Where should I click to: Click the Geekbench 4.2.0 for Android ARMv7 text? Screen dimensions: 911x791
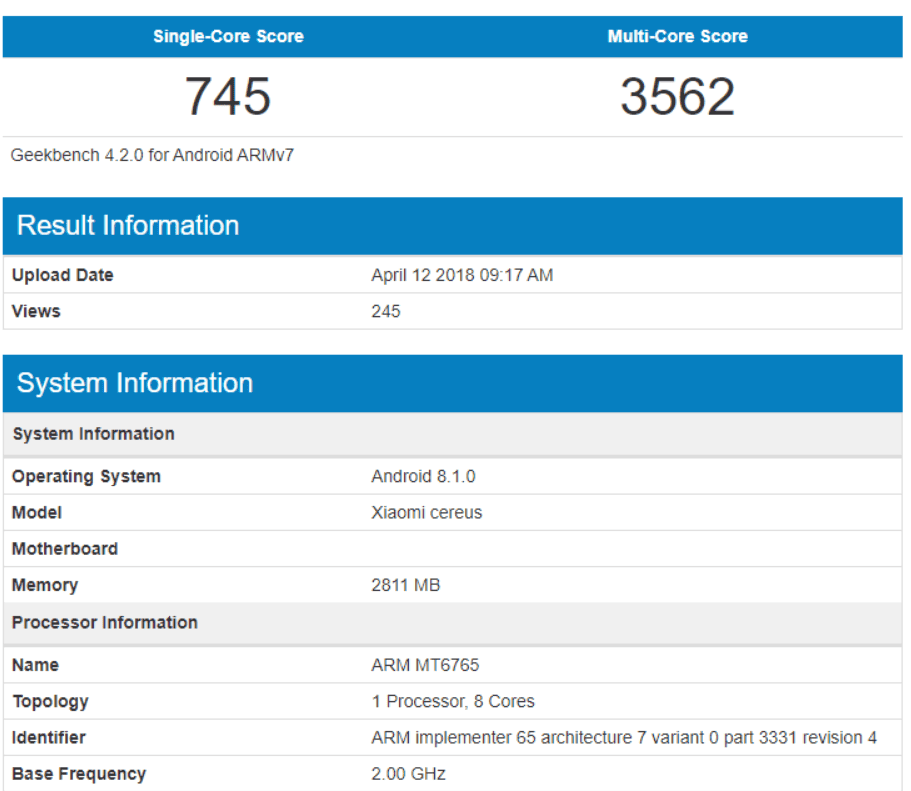(152, 155)
